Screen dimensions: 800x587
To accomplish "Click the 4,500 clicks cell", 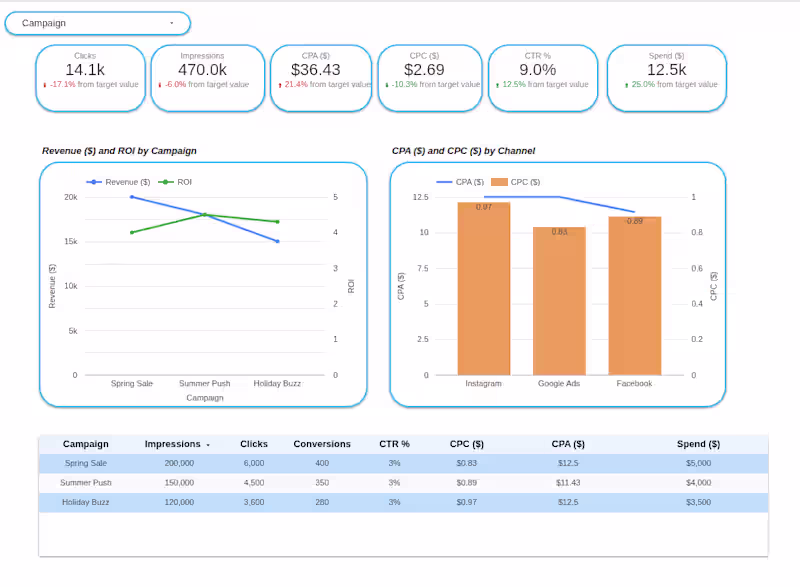I will coord(254,482).
